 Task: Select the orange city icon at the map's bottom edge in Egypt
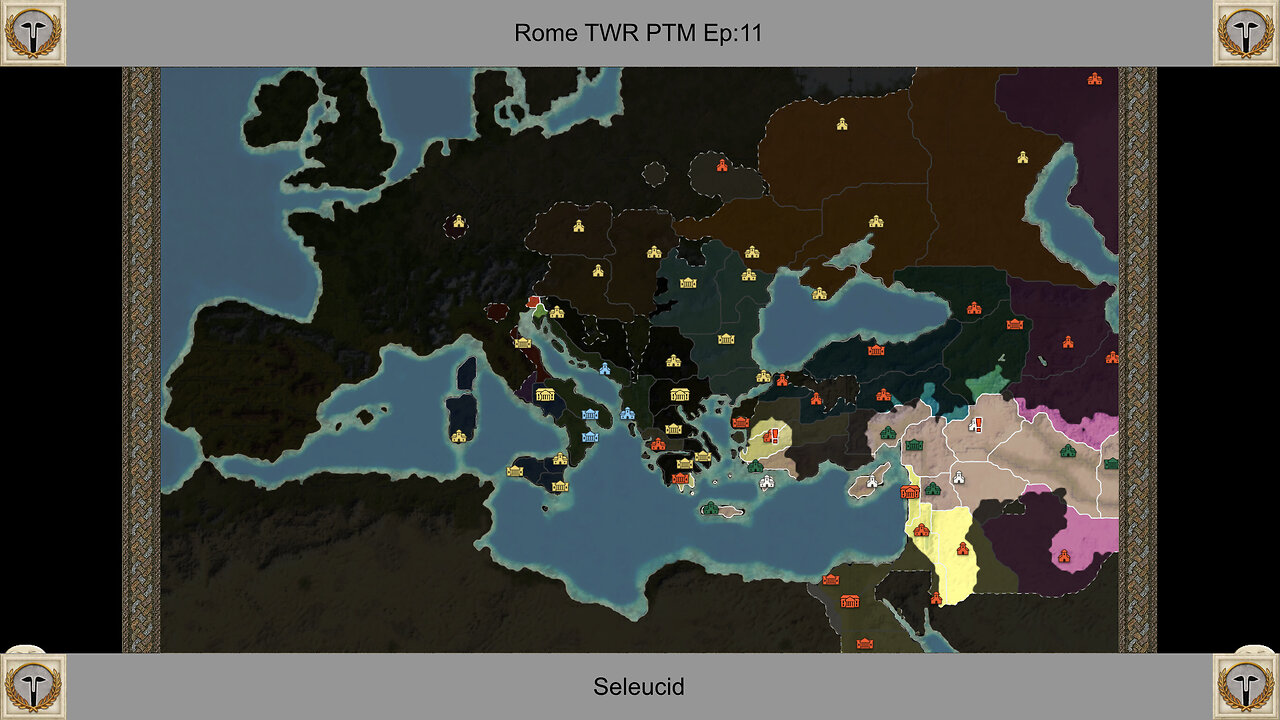pos(865,643)
